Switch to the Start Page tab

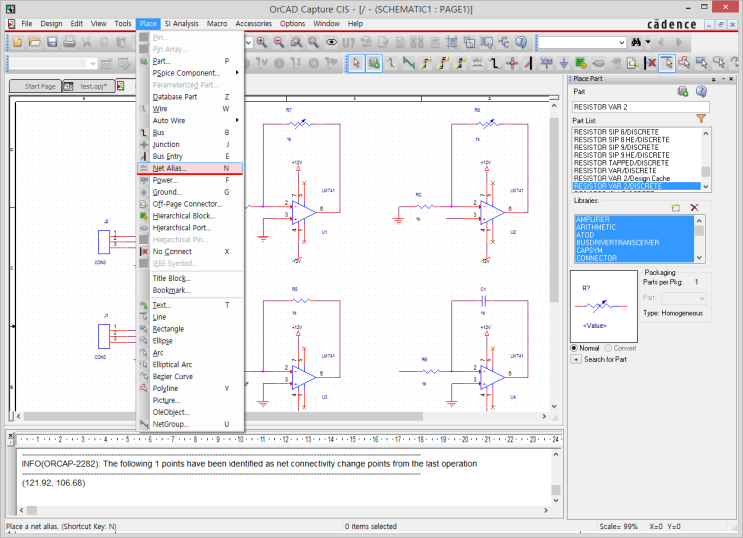[x=36, y=86]
